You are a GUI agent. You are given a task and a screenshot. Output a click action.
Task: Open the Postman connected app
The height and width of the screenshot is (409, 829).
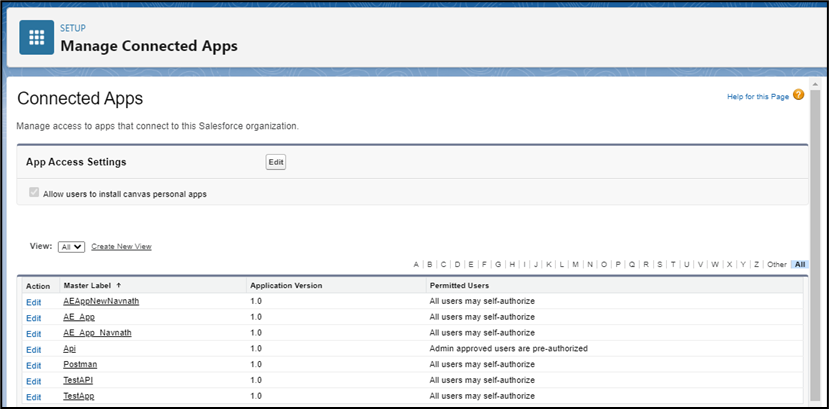pyautogui.click(x=80, y=365)
